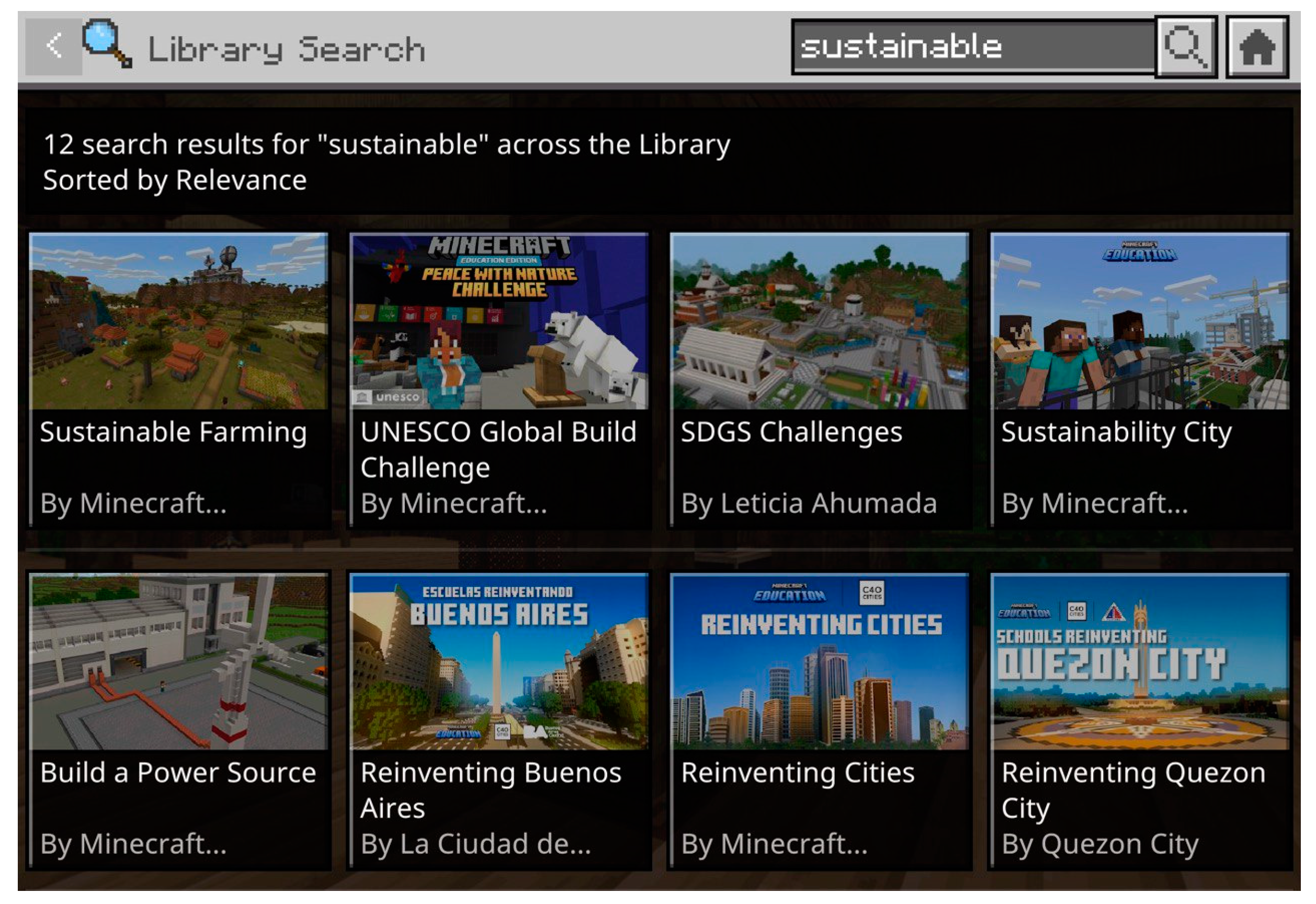Screen dimensions: 1316x904
Task: Select the 'Sustainability City' title
Action: click(x=1116, y=433)
